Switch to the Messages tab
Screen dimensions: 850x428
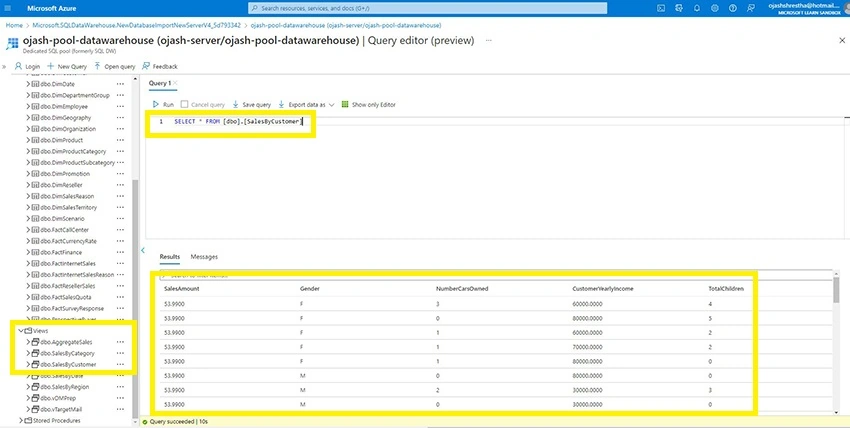[204, 257]
